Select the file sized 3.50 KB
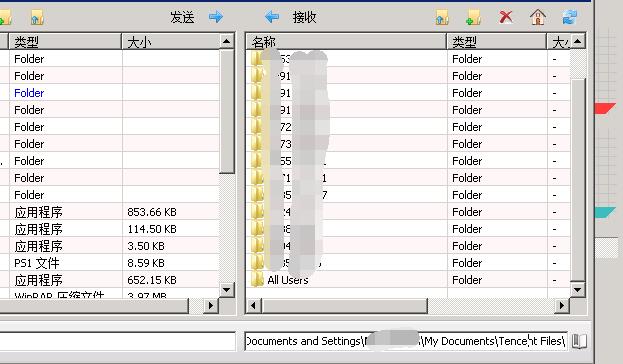This screenshot has width=623, height=364. click(x=146, y=246)
